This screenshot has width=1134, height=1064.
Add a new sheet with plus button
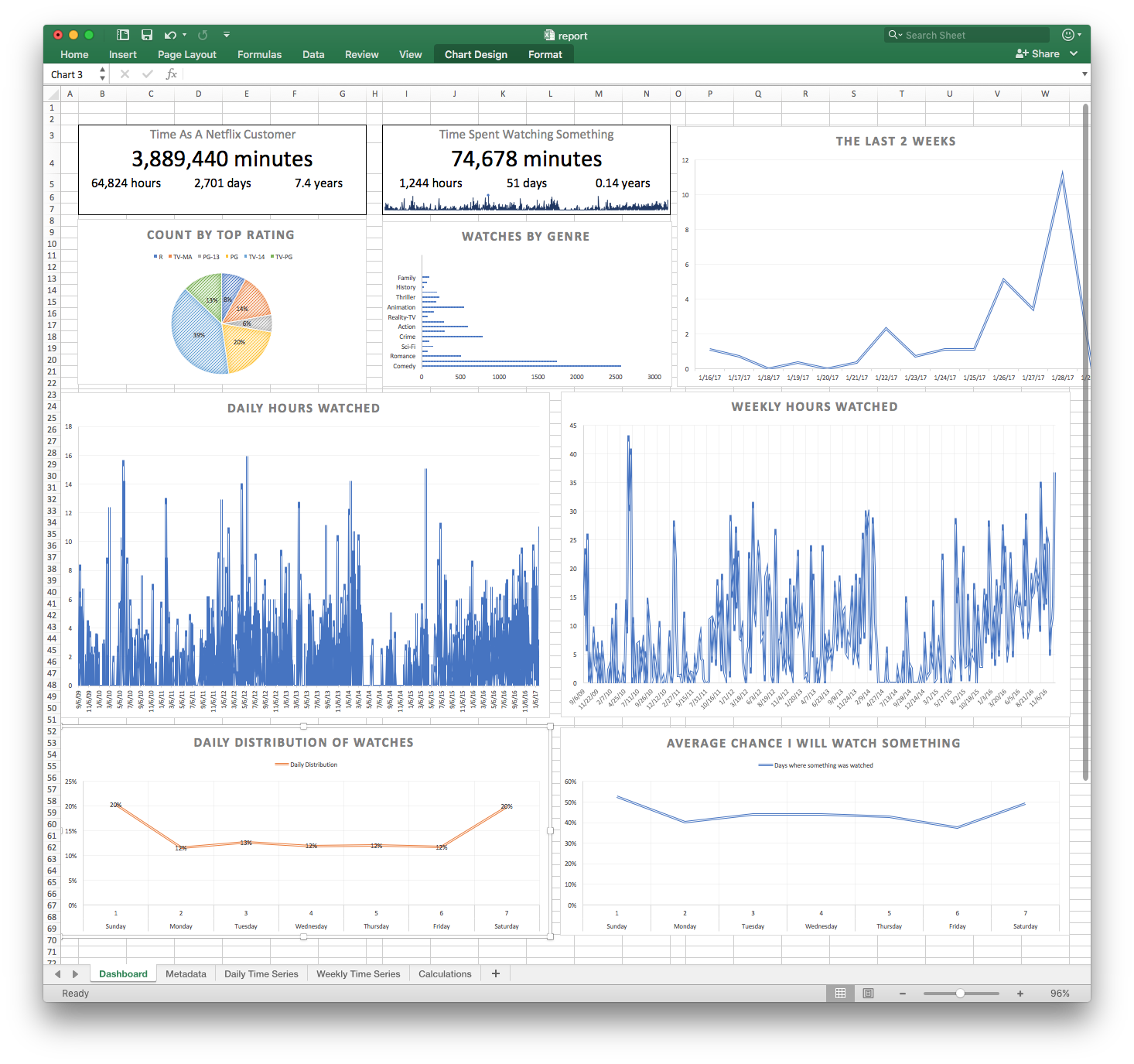(x=496, y=973)
